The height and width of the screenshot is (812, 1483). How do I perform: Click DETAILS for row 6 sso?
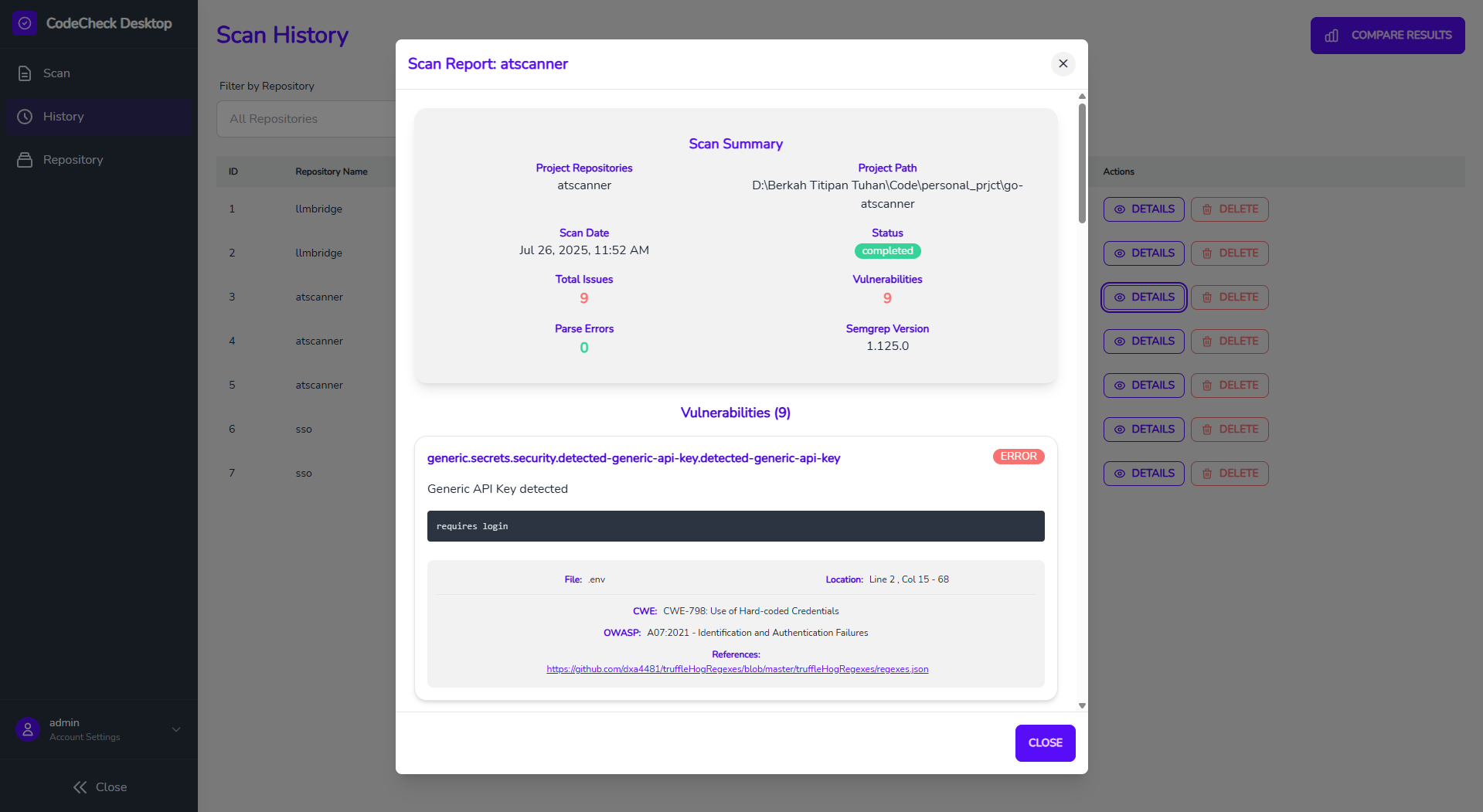(x=1144, y=430)
